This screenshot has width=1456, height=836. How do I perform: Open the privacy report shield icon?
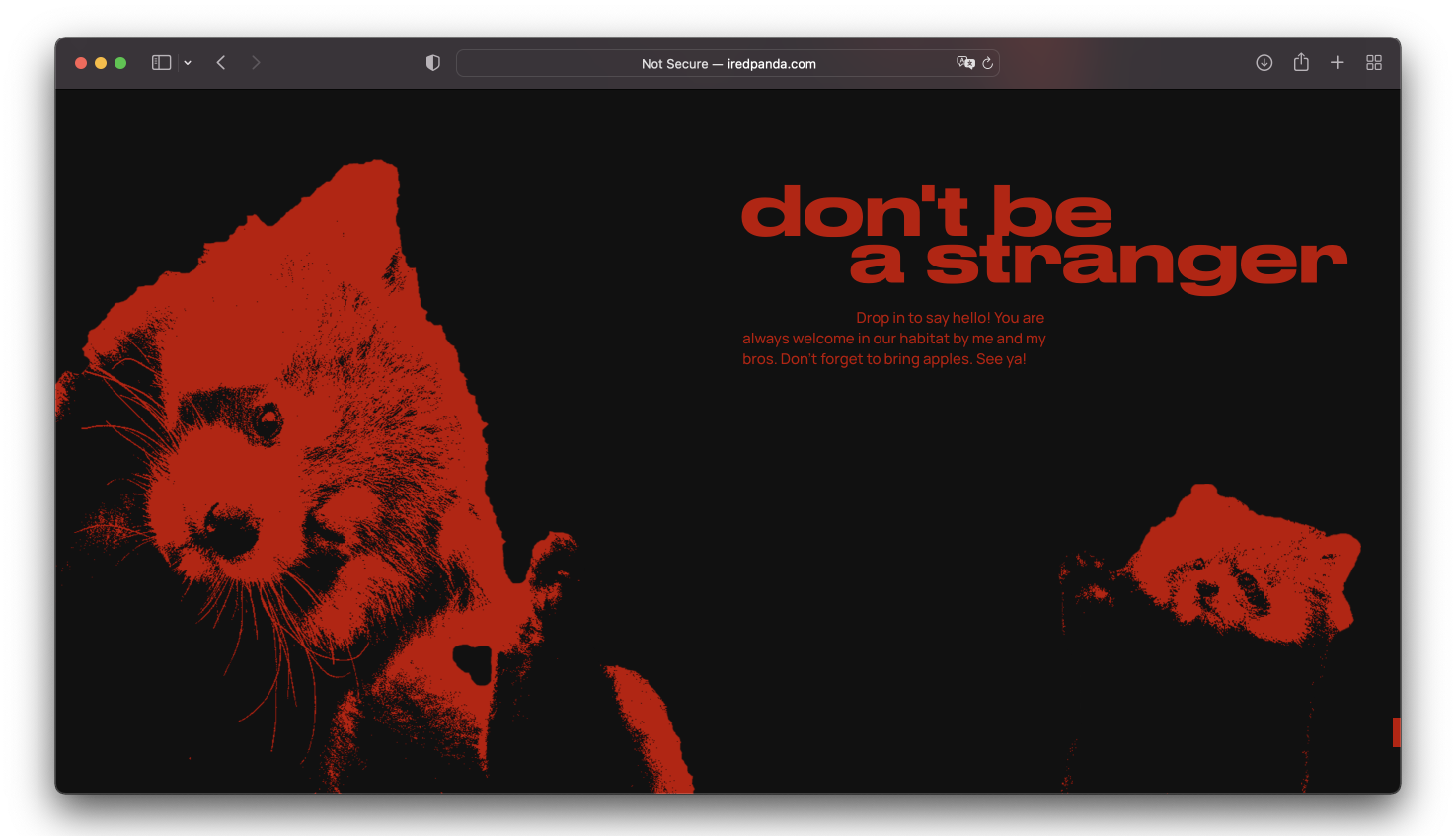pos(432,63)
